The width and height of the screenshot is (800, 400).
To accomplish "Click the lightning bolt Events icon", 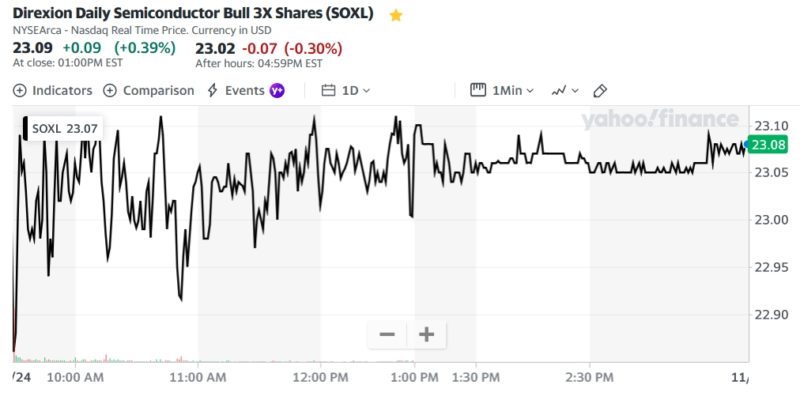I will pos(212,90).
